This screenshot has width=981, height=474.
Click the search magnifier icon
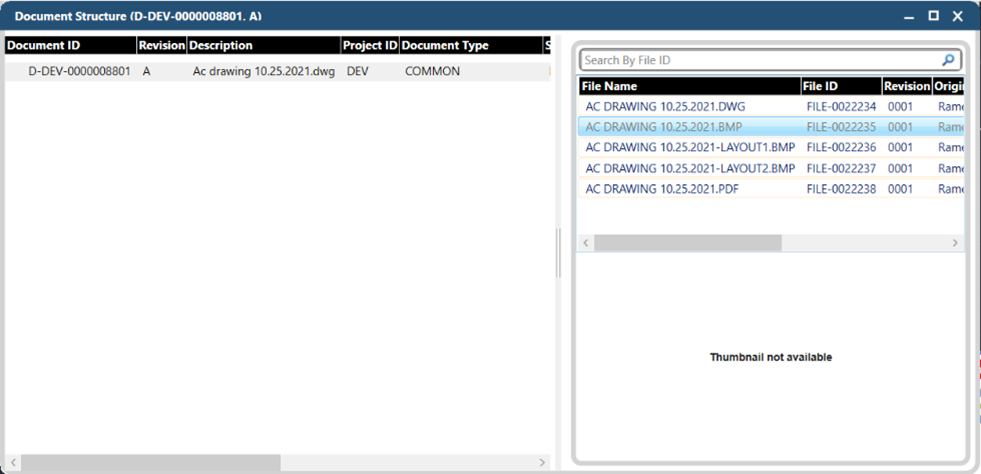pos(948,61)
